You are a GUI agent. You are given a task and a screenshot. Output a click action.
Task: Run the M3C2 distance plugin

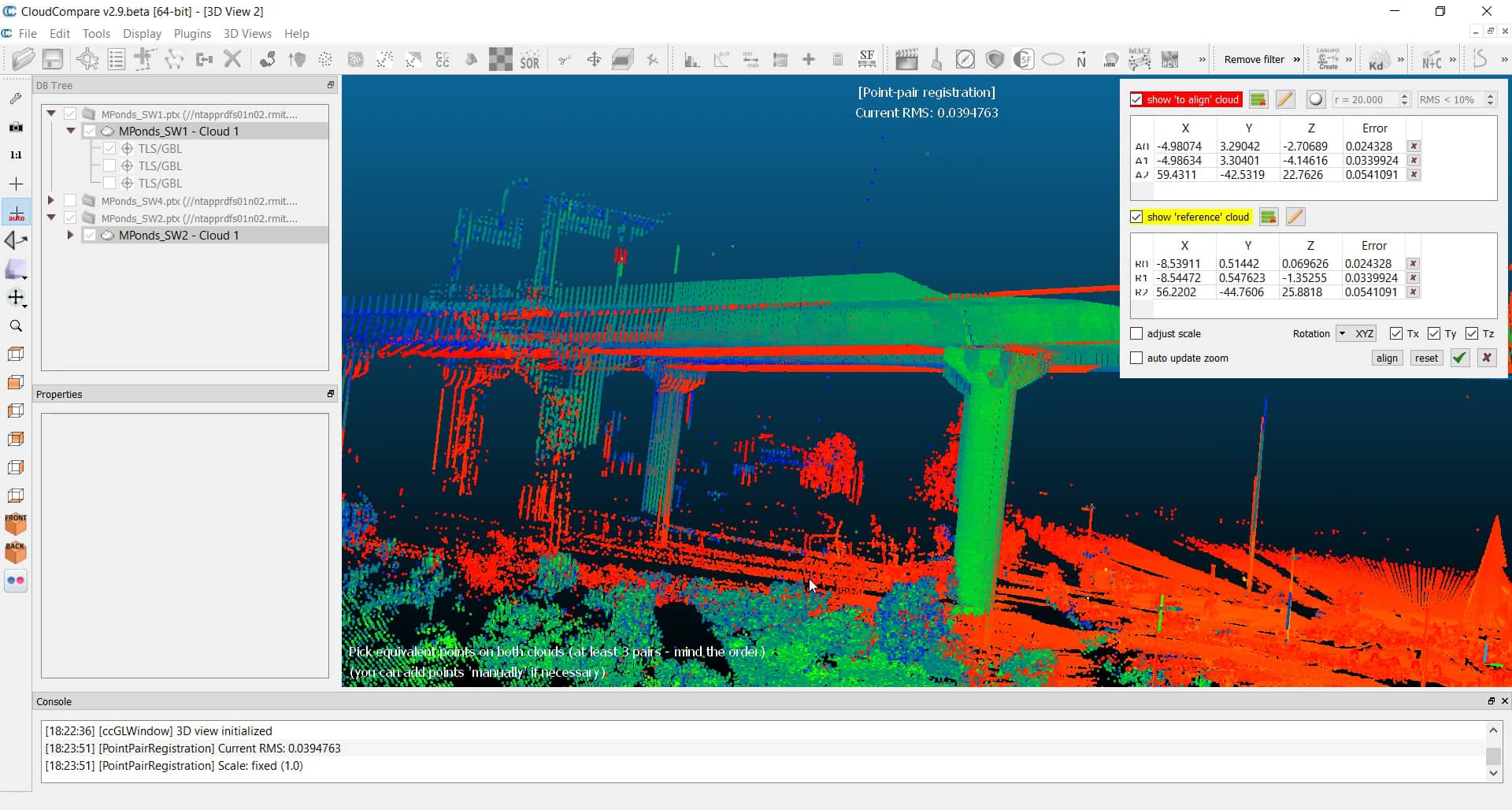1140,58
